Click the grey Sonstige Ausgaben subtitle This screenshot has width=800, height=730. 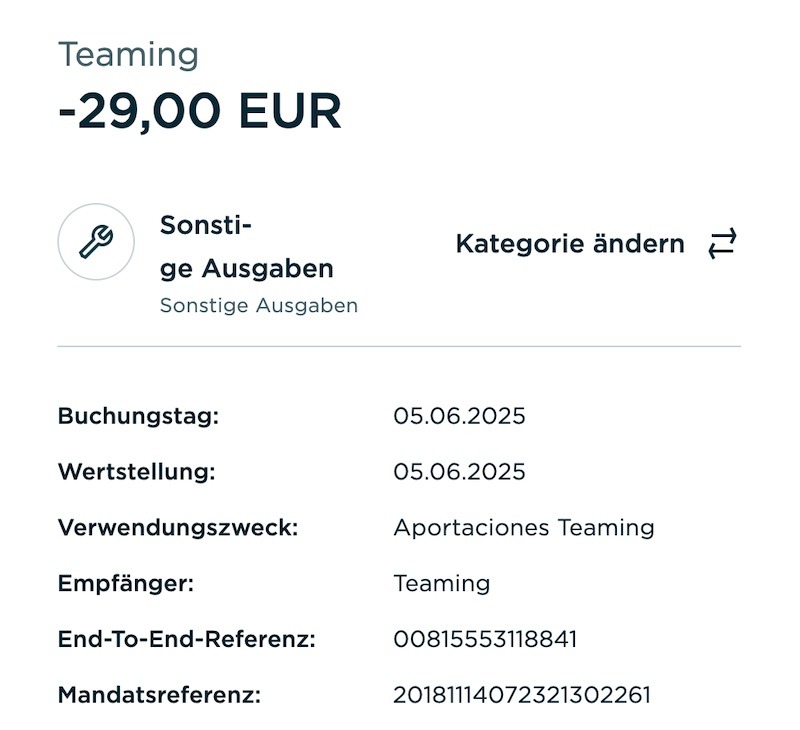click(x=259, y=306)
